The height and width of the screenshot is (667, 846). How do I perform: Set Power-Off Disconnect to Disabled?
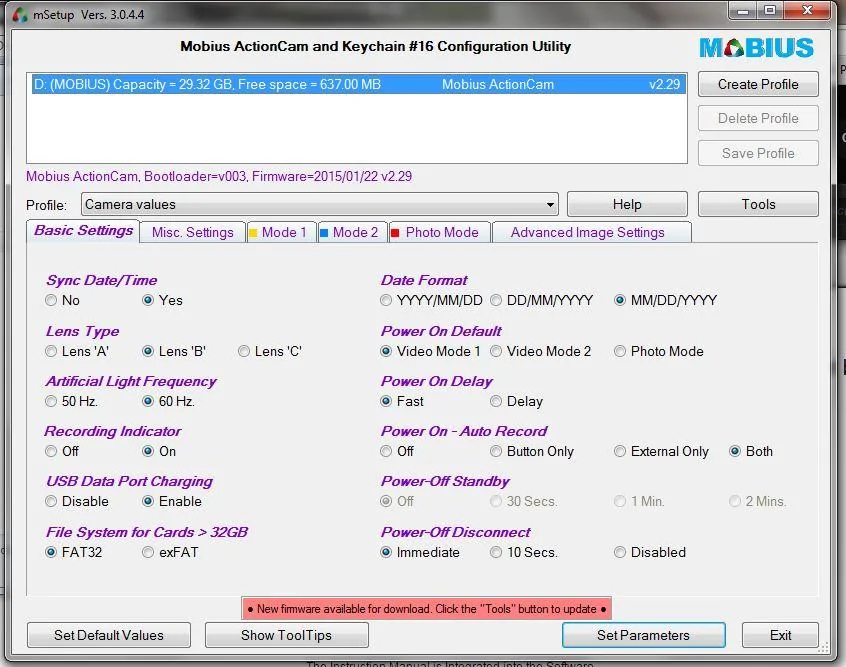[x=650, y=553]
